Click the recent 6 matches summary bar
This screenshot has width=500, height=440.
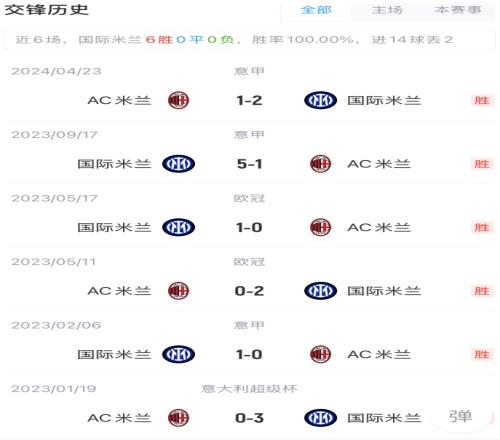point(249,40)
